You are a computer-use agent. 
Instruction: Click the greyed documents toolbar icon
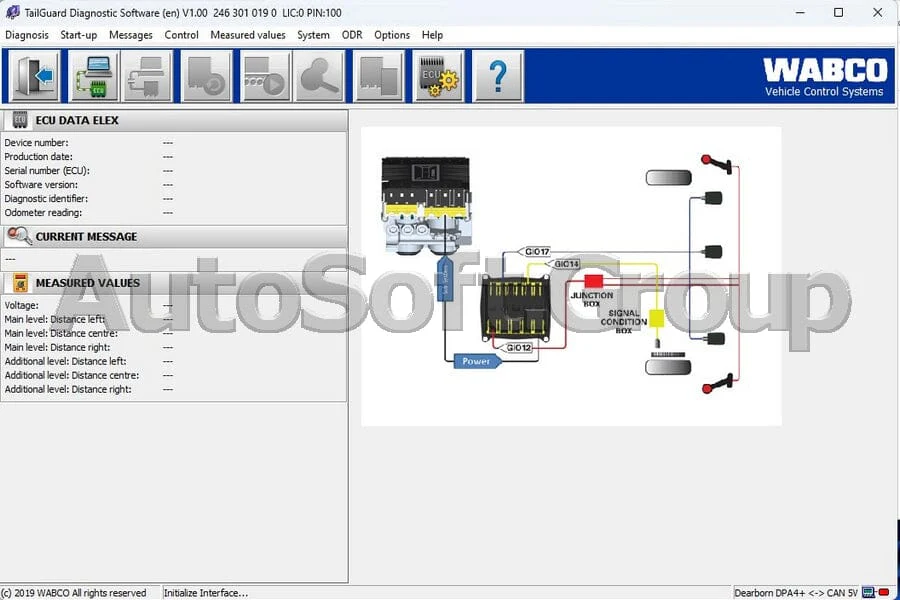(x=378, y=76)
